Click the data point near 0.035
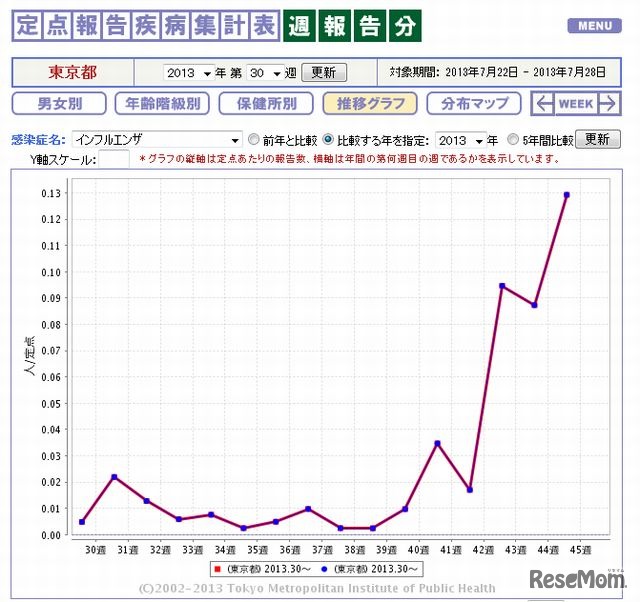Screen dimensions: 640x602 438,444
